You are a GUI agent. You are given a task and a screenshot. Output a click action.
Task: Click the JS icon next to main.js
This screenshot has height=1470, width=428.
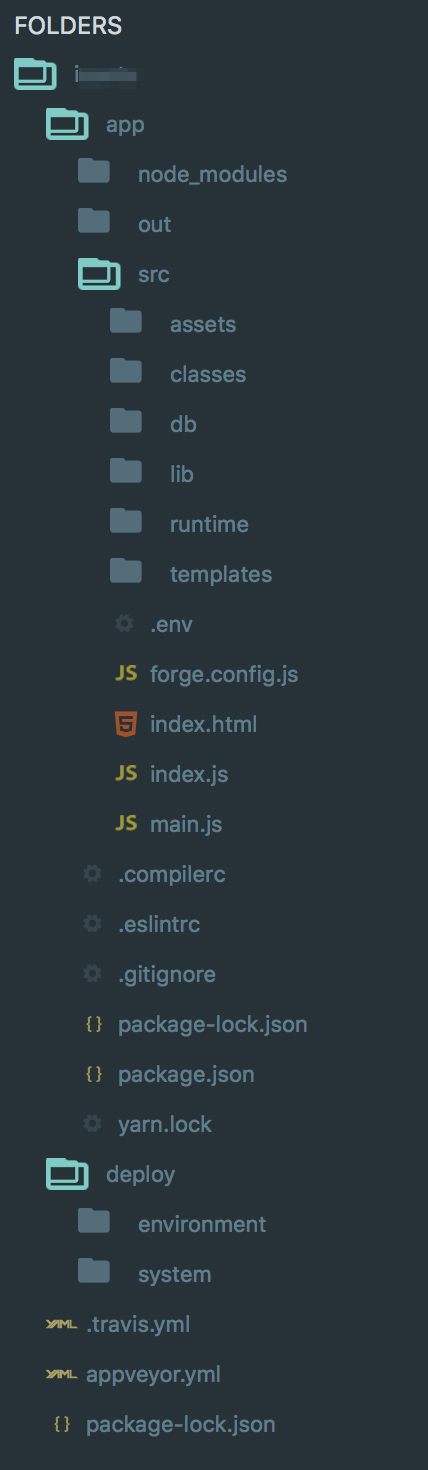pyautogui.click(x=126, y=823)
